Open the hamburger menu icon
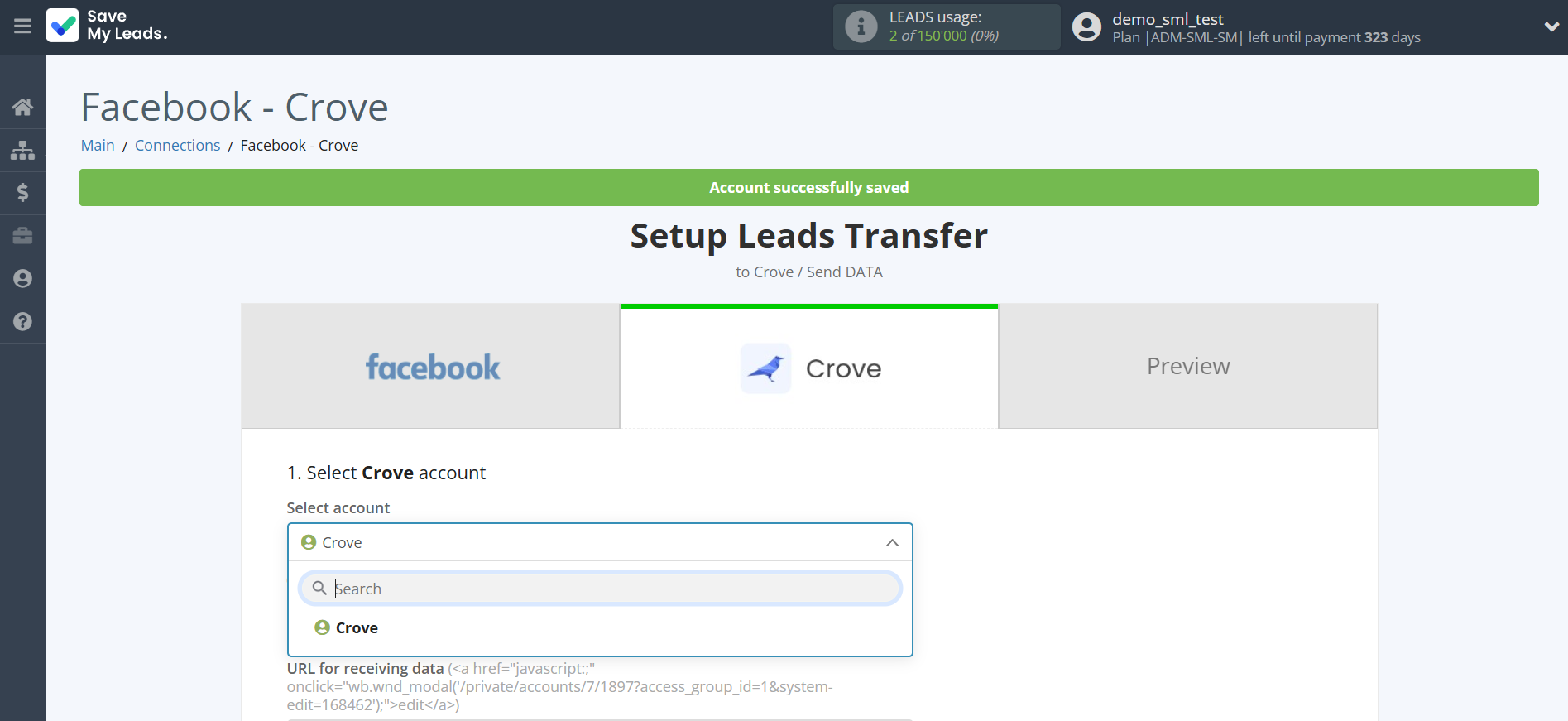Viewport: 1568px width, 721px height. [22, 26]
